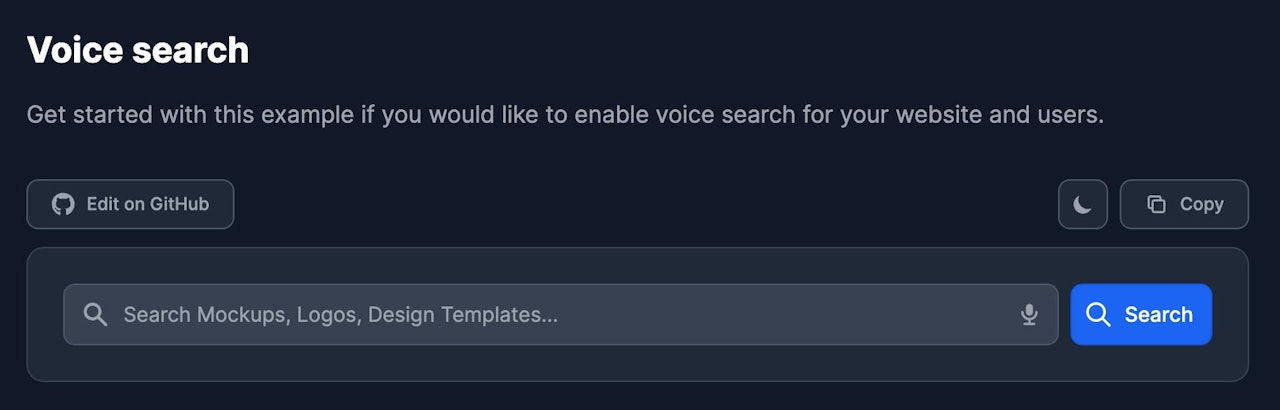Start voice input with the microphone icon

coord(1029,315)
